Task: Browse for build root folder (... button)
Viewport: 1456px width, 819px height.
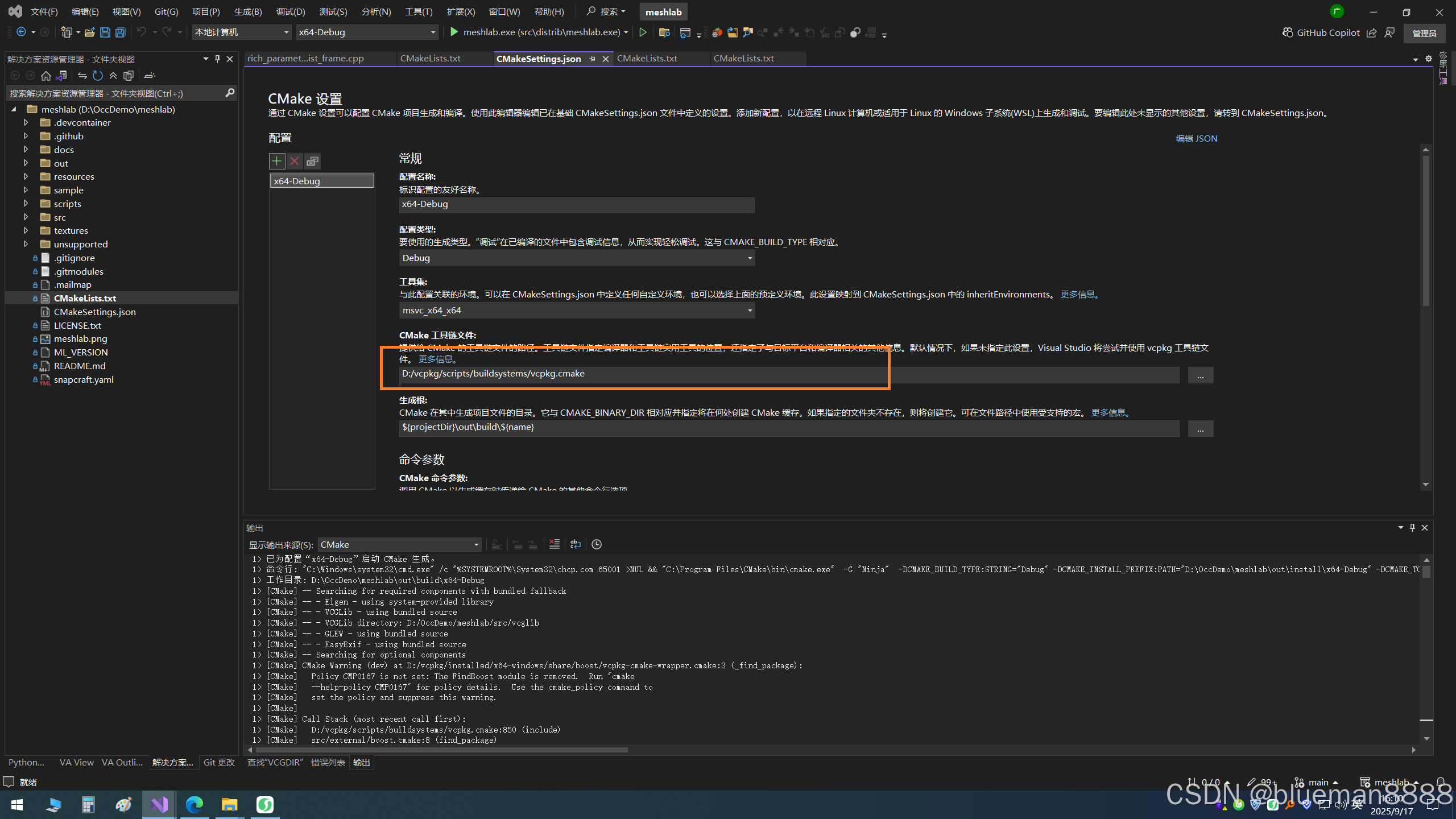Action: click(x=1200, y=428)
